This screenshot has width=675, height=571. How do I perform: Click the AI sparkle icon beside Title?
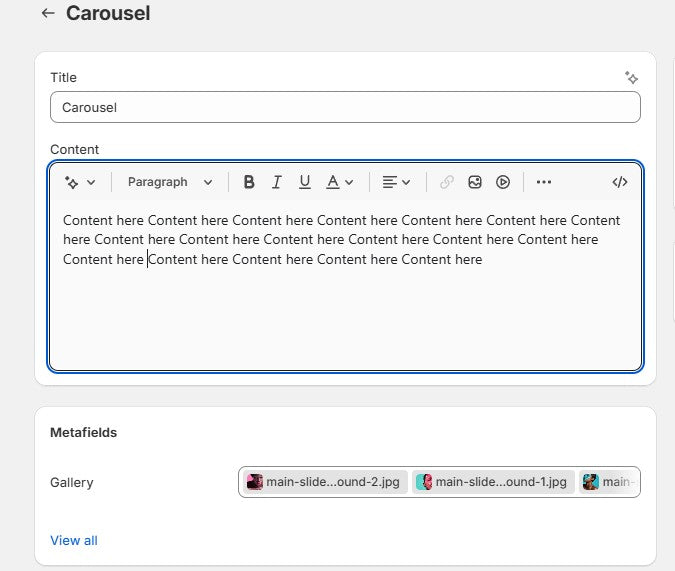click(x=631, y=78)
